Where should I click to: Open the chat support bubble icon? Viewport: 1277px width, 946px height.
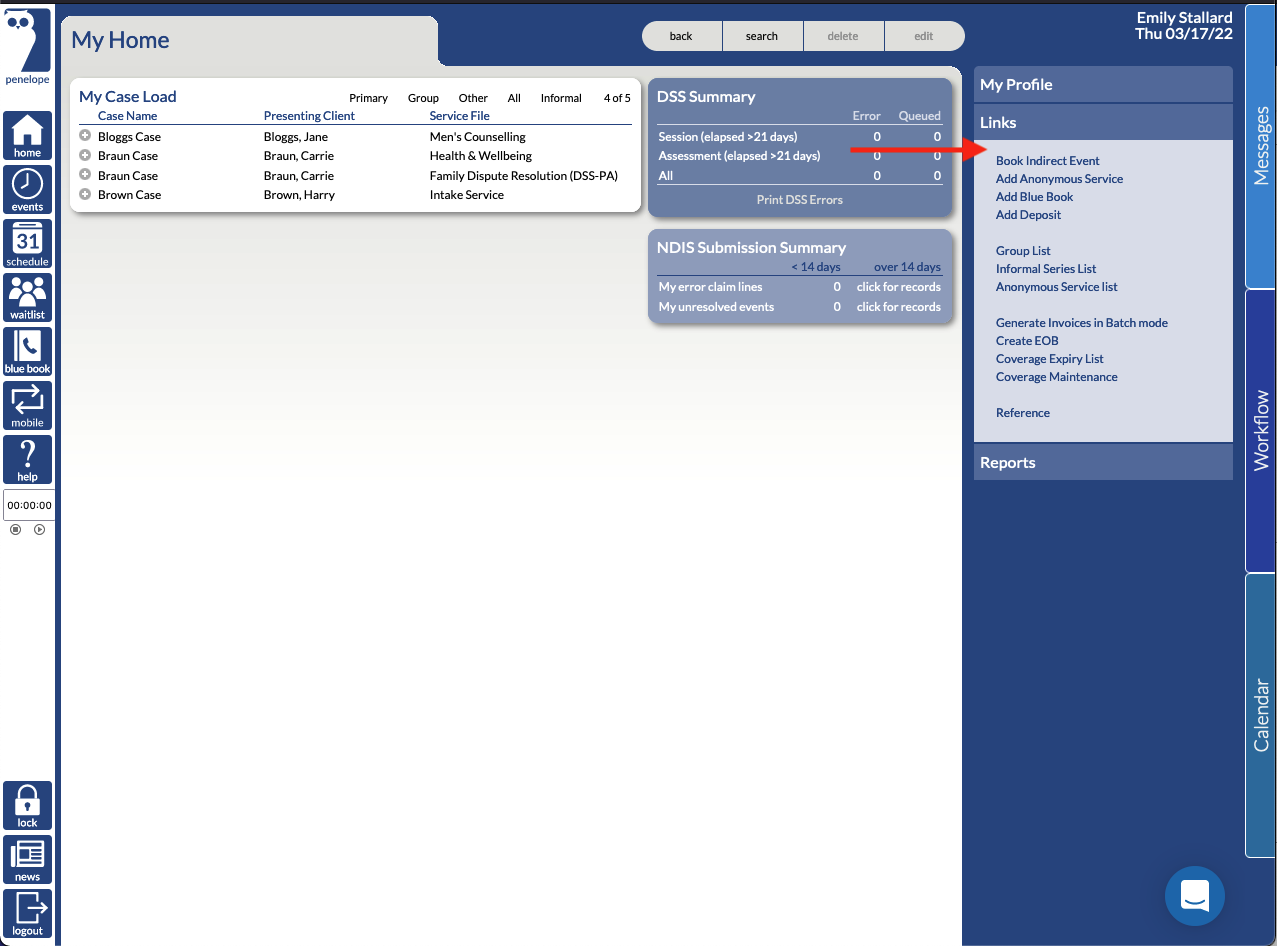(1195, 896)
